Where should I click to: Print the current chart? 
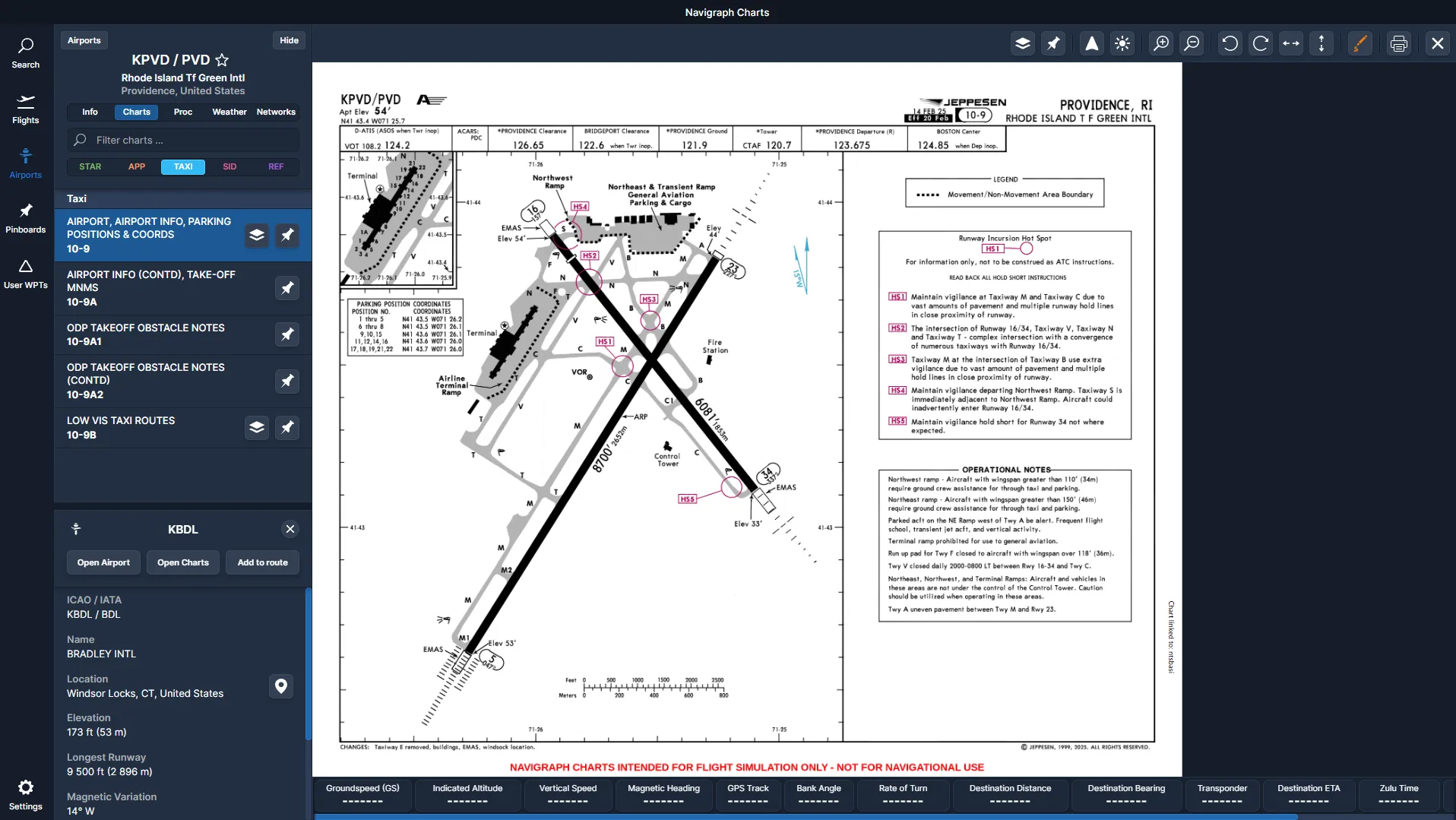(1399, 43)
